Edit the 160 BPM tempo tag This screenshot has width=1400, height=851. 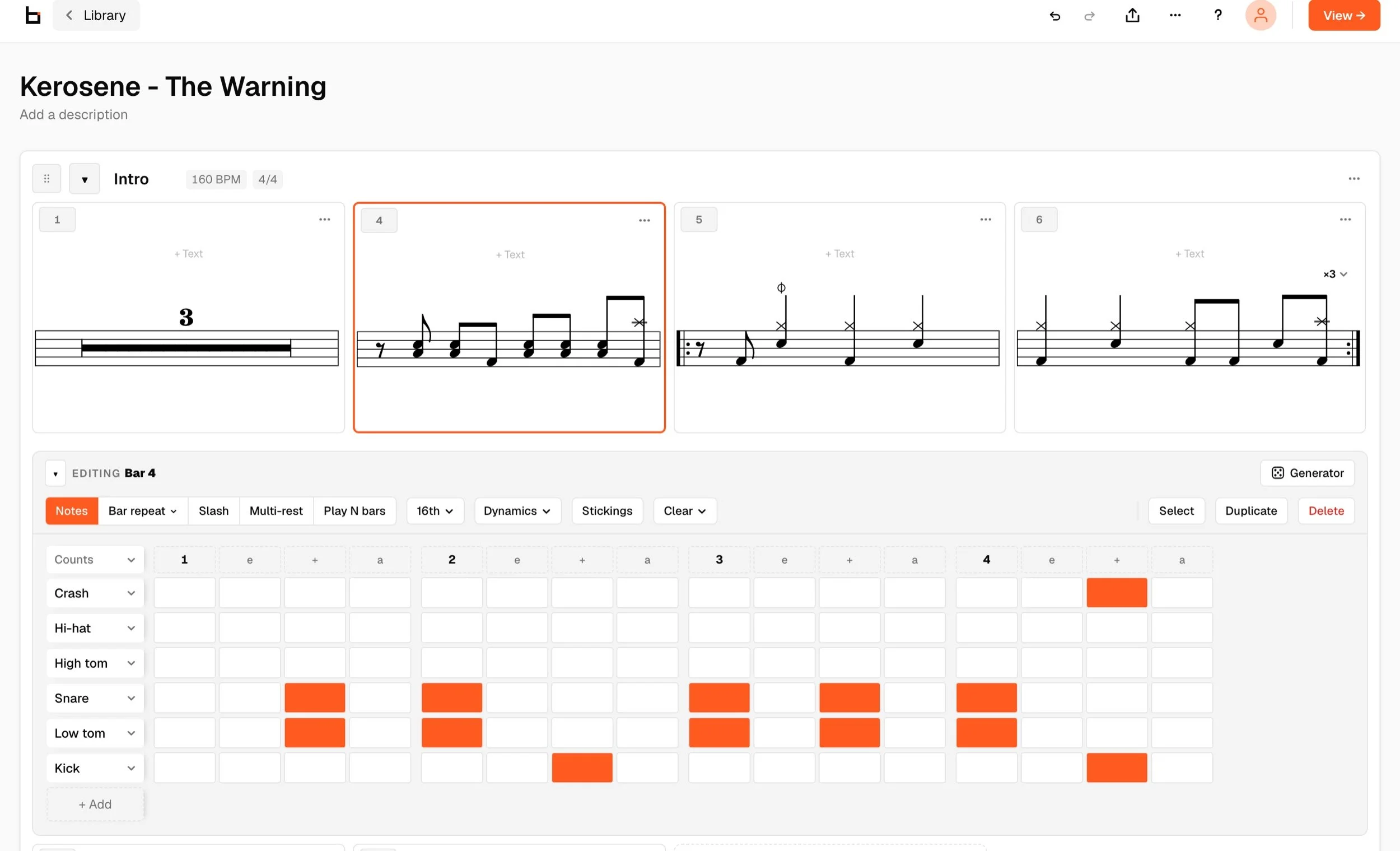216,179
